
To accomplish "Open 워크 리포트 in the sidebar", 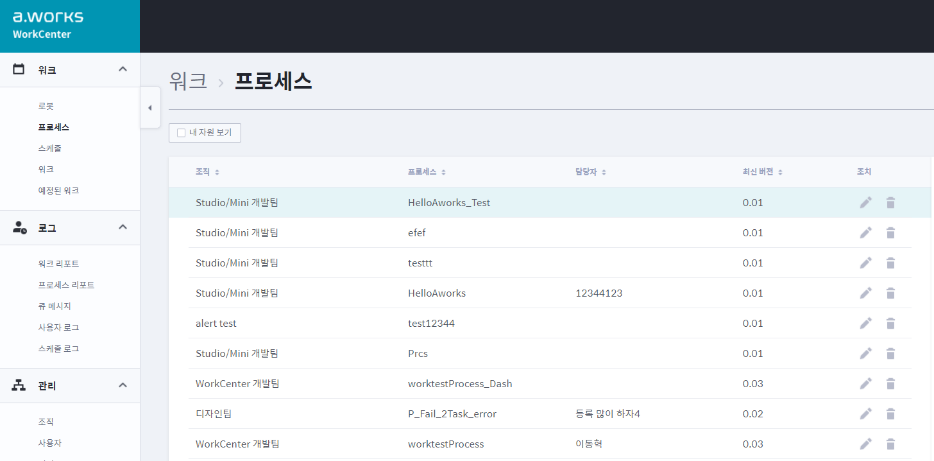I will tap(58, 264).
